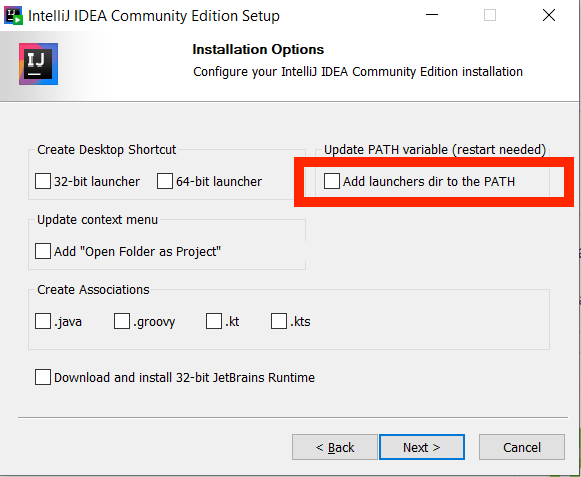Go to the next setup step

point(422,447)
